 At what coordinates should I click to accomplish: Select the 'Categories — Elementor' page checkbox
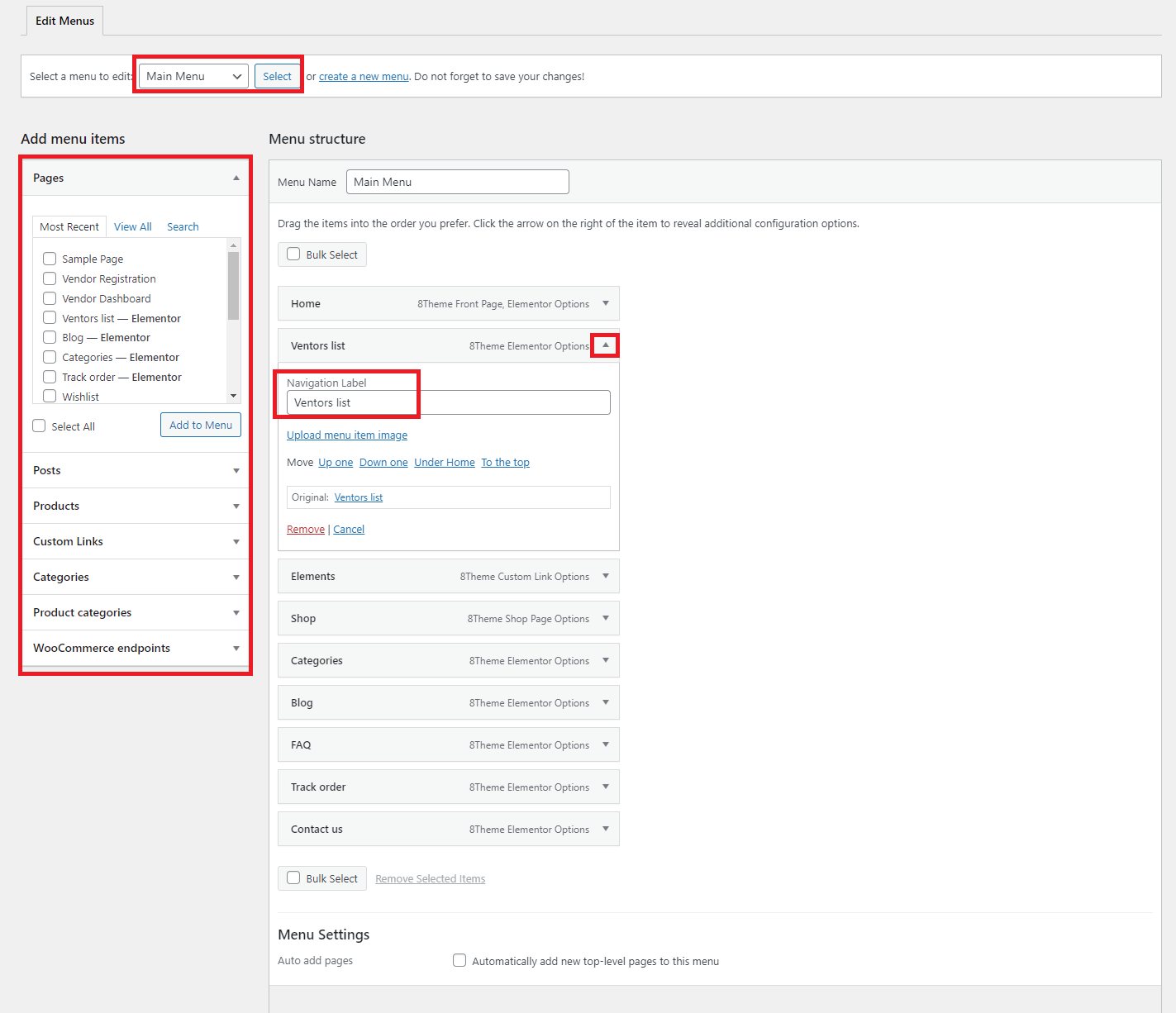coord(50,357)
